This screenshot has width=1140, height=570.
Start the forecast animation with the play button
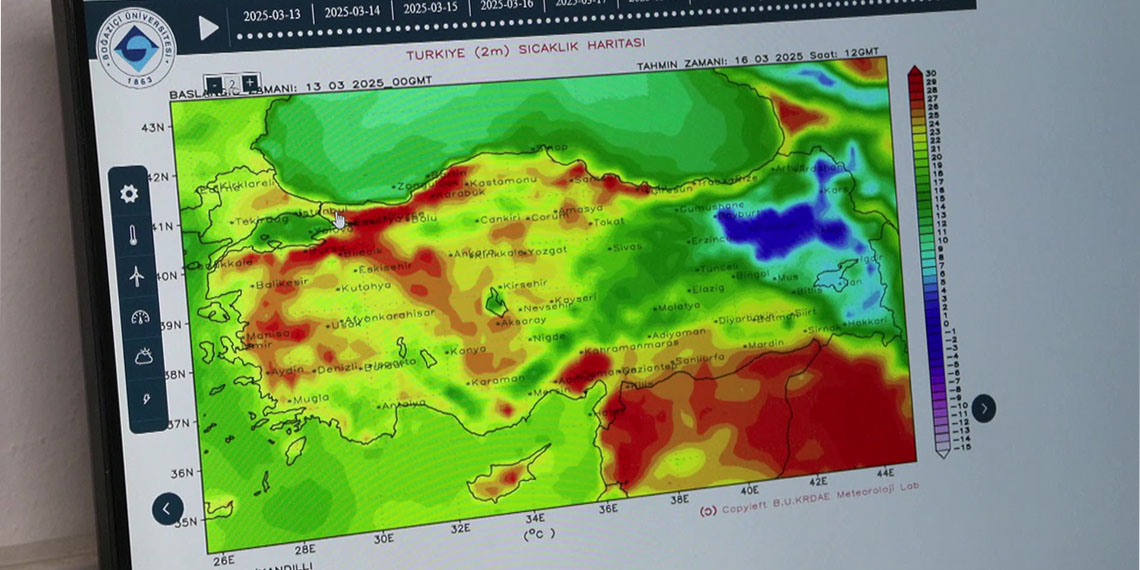point(208,28)
